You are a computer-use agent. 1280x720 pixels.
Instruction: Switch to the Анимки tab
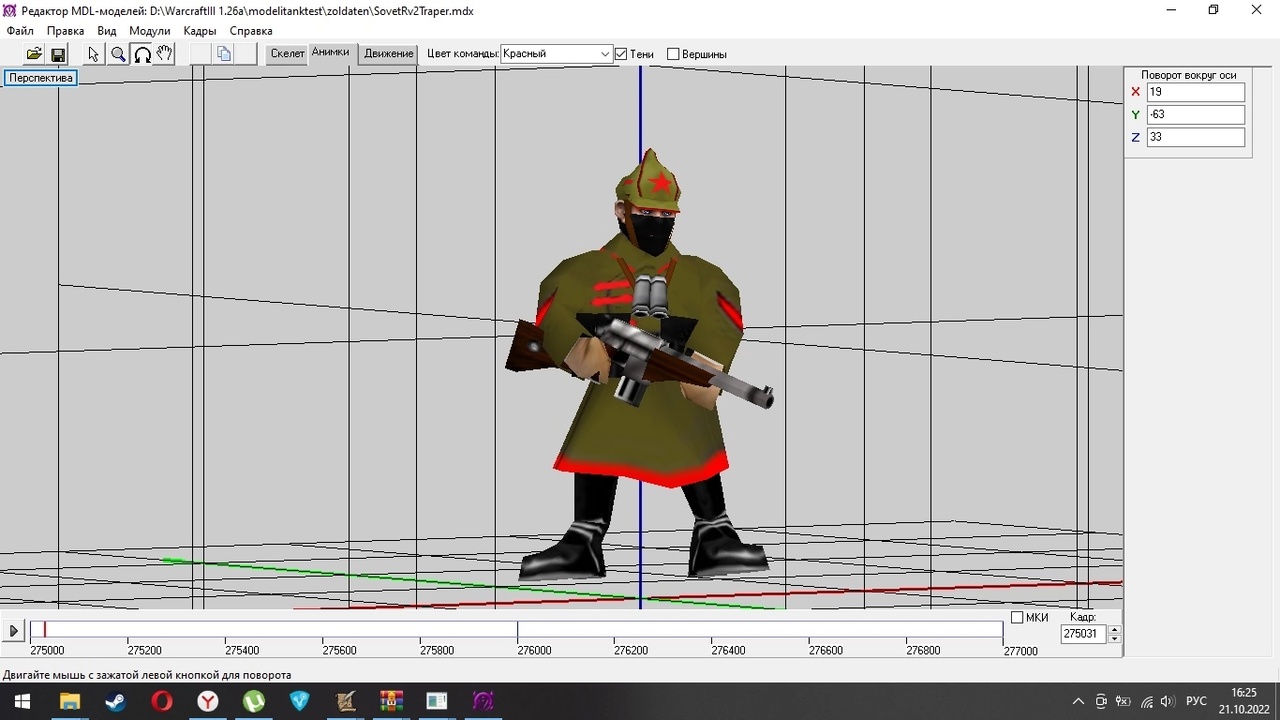tap(331, 52)
